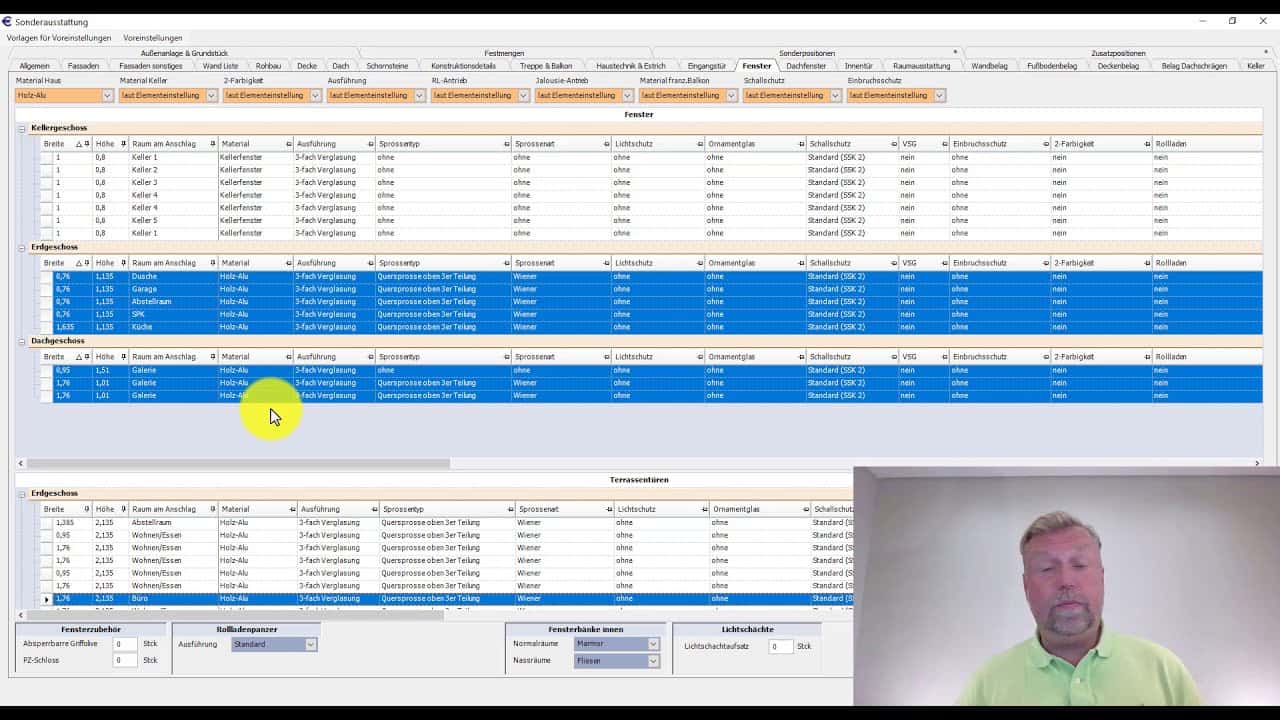Open the Jalousie-Antrieb dropdown

coord(627,96)
